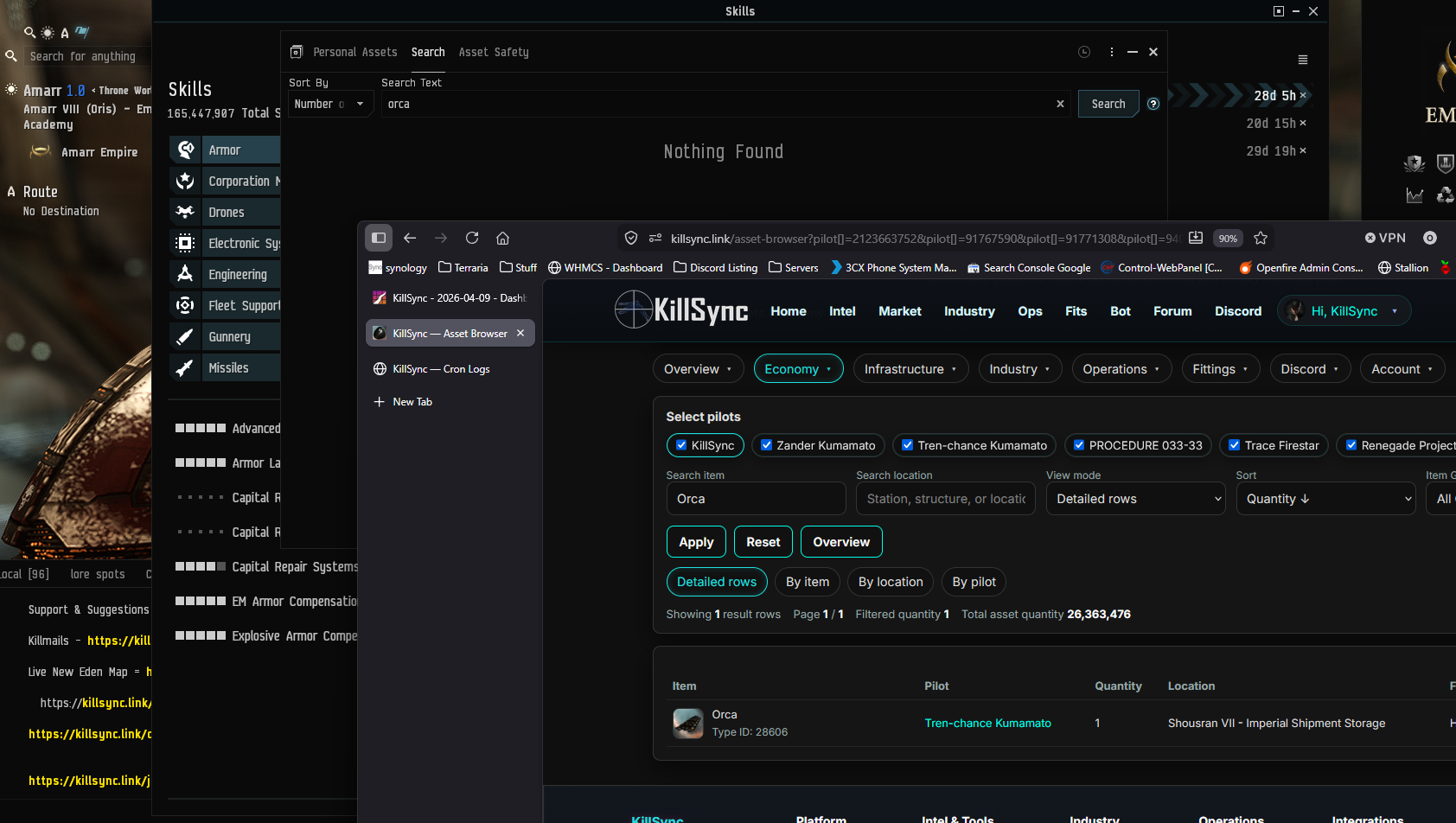The image size is (1456, 823).
Task: Expand the Economy section menu
Action: point(798,369)
